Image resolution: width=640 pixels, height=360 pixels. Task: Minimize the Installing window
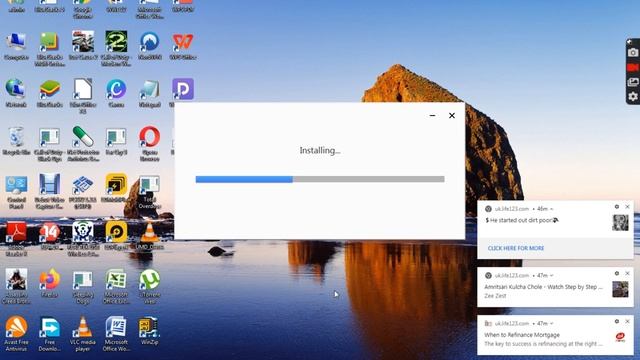[x=432, y=116]
